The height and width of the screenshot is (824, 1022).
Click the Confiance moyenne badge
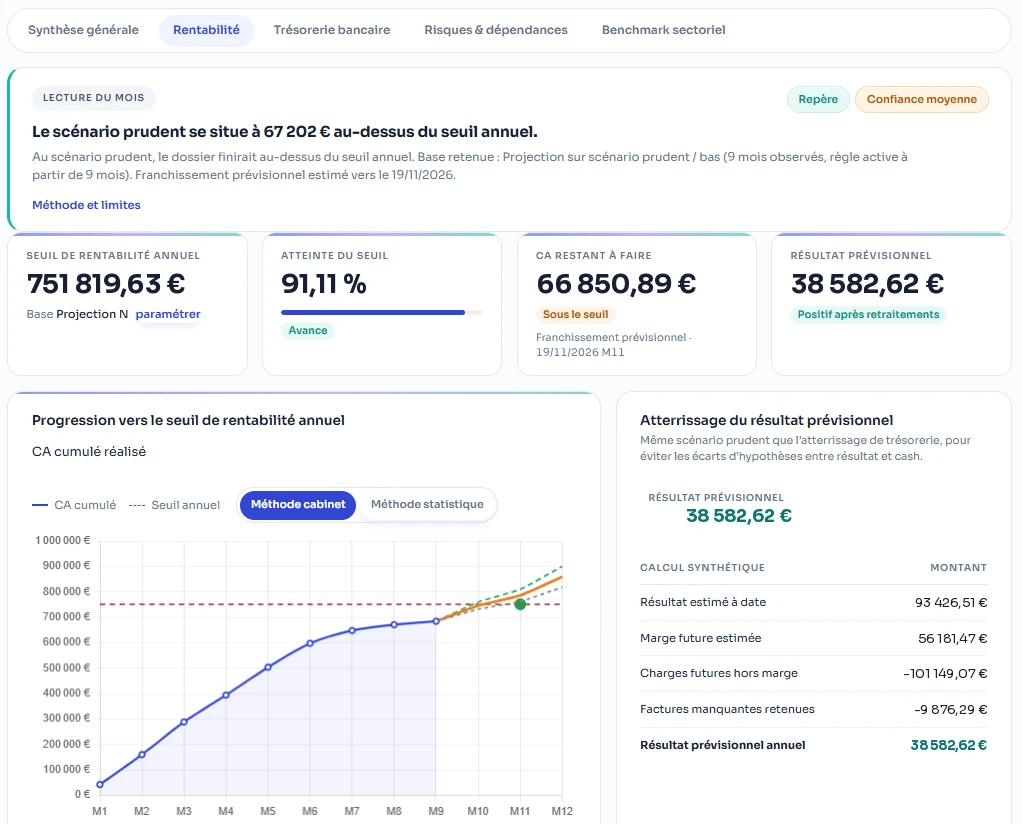coord(921,99)
